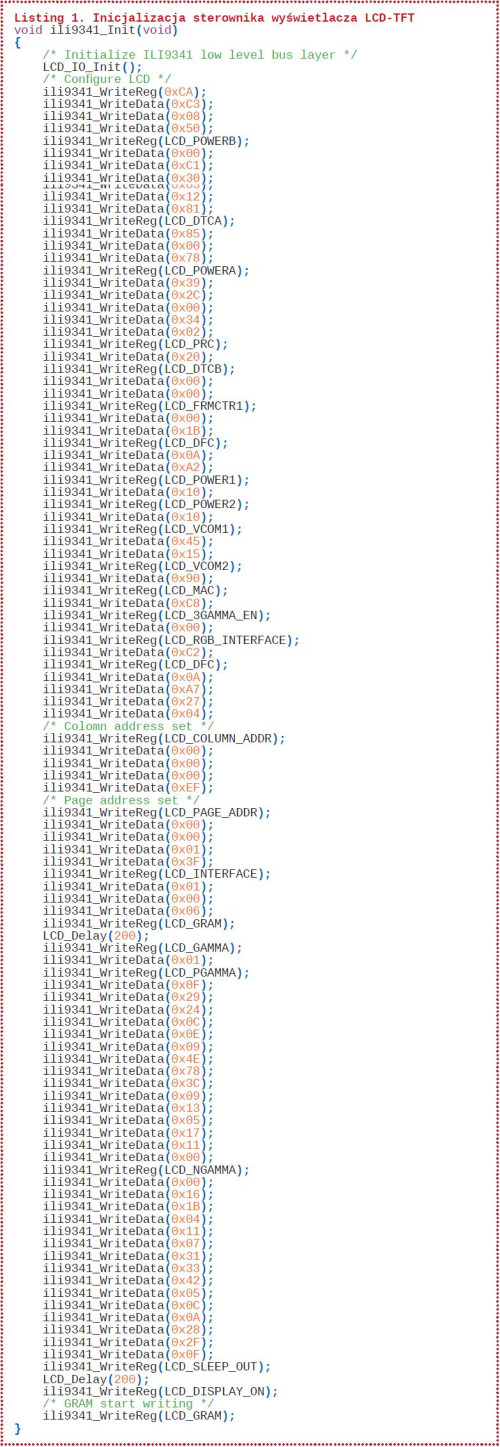This screenshot has height=1447, width=500.
Task: Click the LCD_MAC register line
Action: [135, 590]
